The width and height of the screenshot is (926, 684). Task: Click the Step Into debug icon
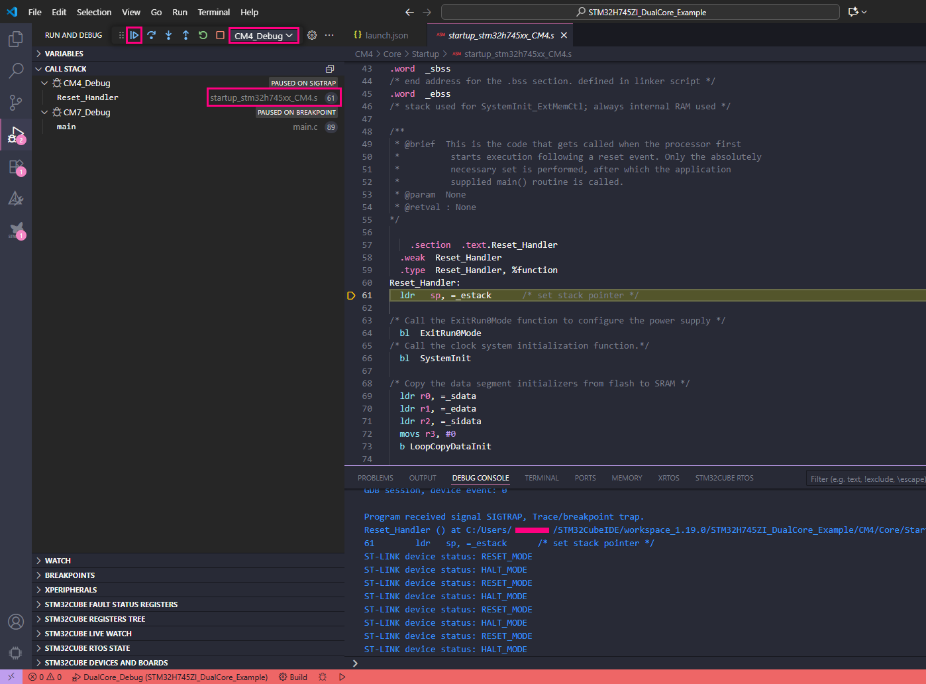tap(168, 35)
